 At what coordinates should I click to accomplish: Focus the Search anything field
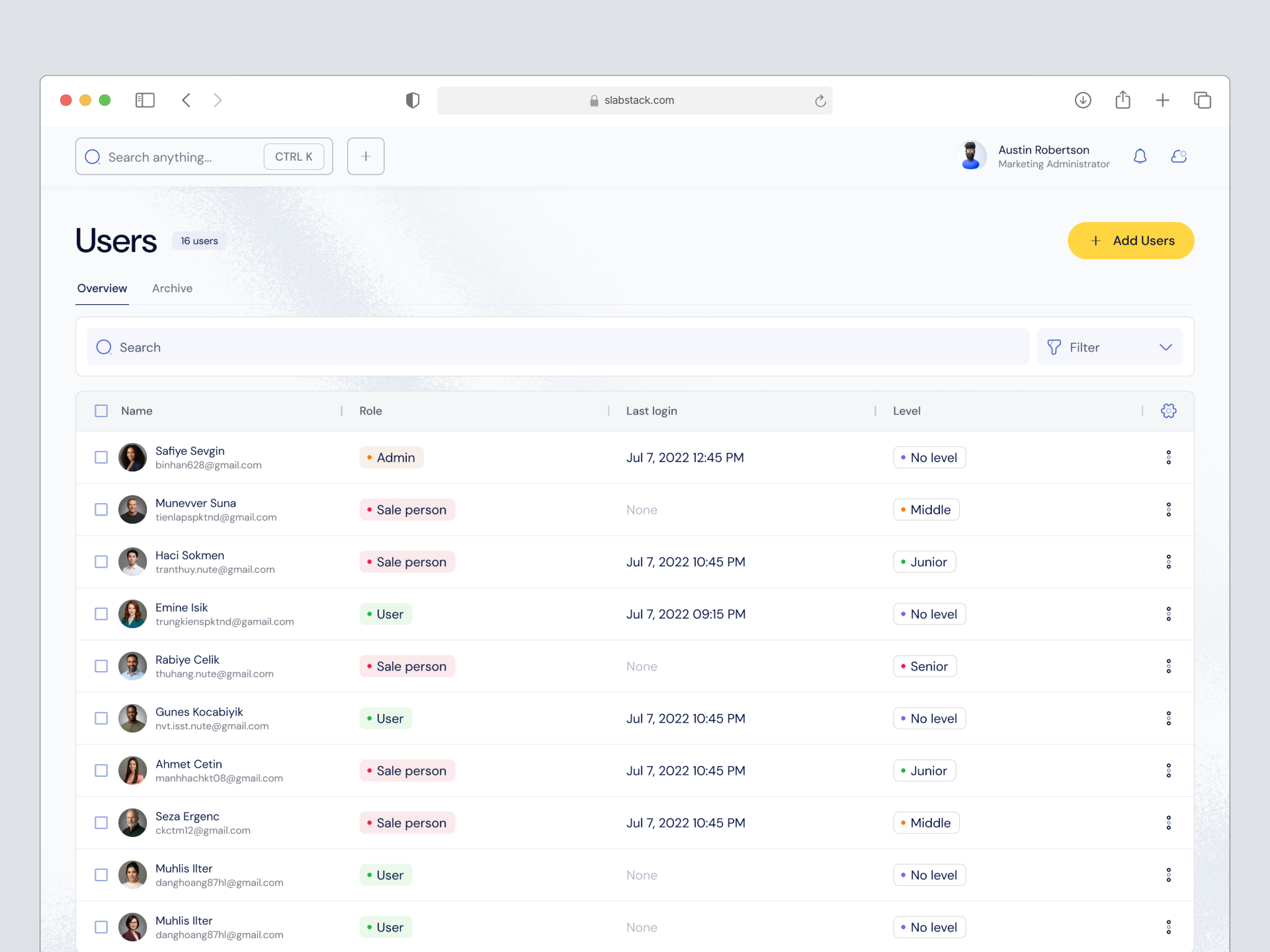click(x=204, y=156)
